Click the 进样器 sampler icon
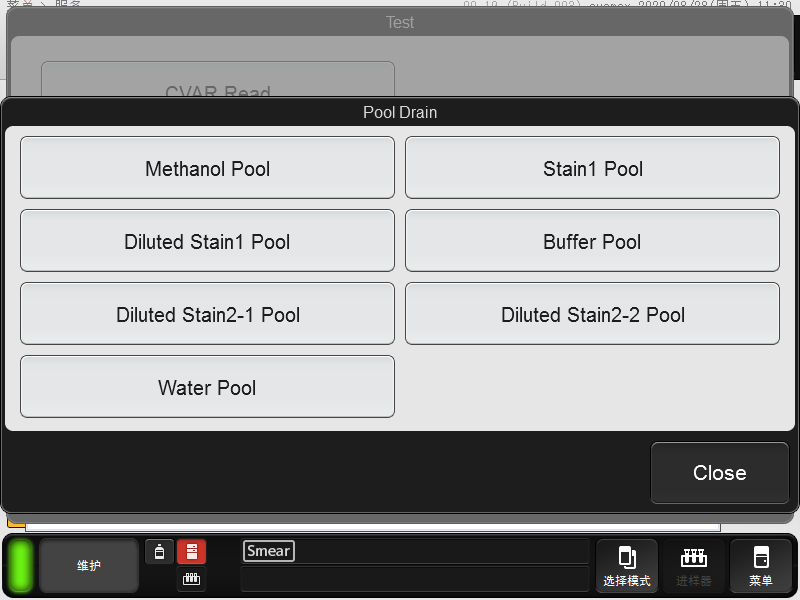Viewport: 800px width, 600px height. click(693, 566)
